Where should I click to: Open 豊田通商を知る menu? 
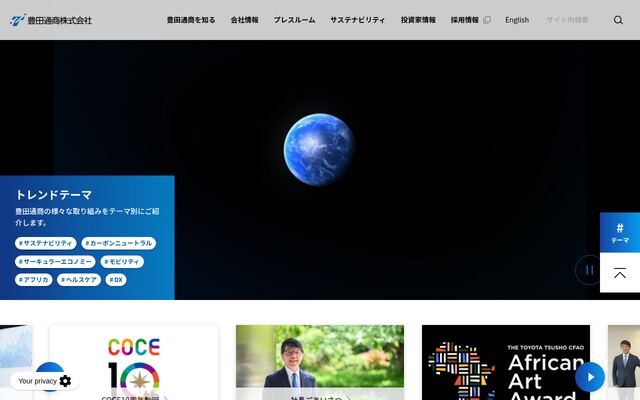pos(191,20)
